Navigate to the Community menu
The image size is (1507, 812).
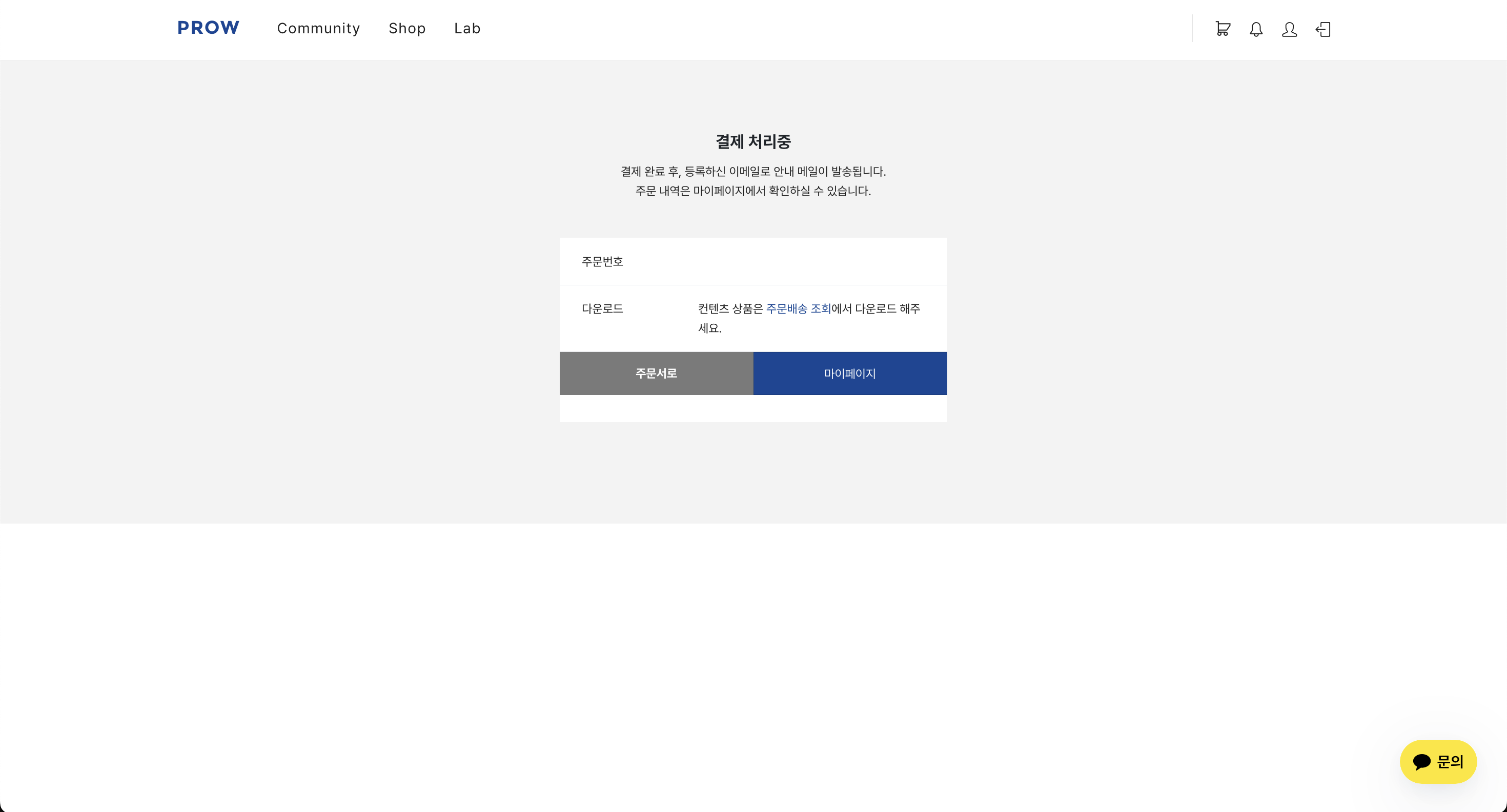coord(318,28)
